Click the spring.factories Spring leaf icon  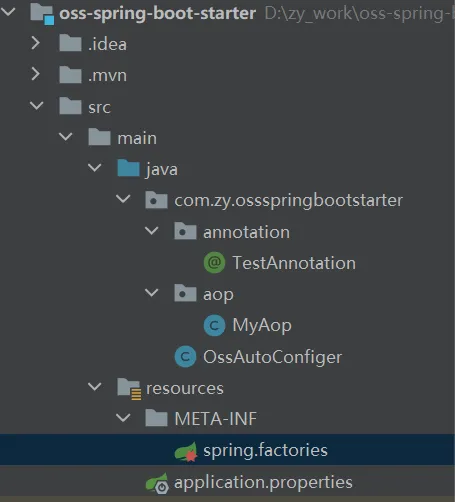point(186,451)
